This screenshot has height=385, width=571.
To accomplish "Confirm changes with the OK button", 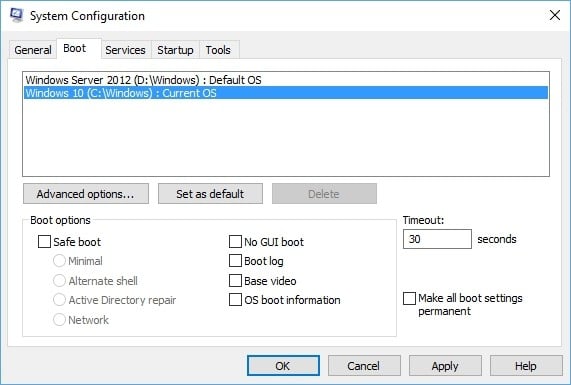I will (x=283, y=366).
